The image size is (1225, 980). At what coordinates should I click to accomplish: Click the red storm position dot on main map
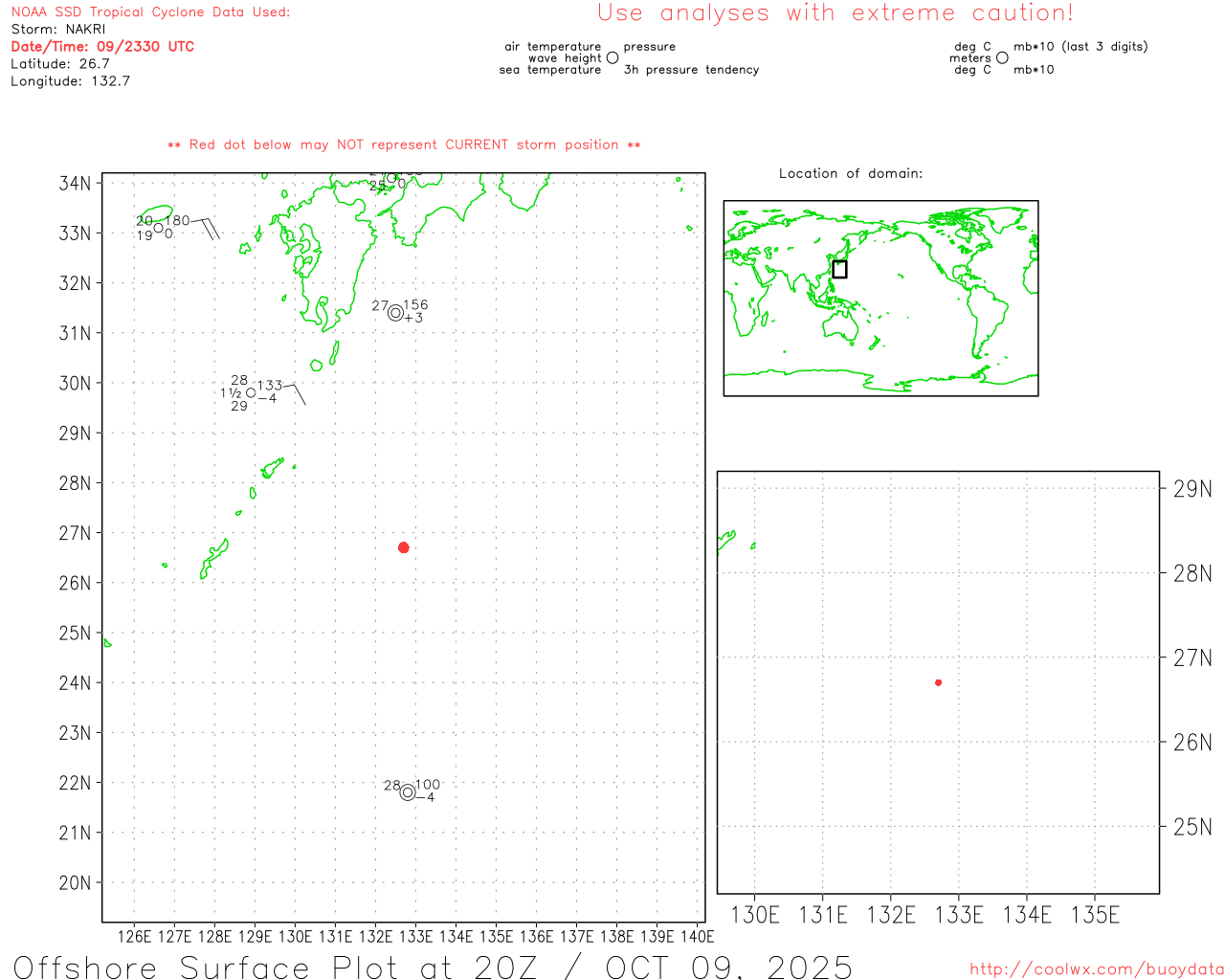coord(404,547)
